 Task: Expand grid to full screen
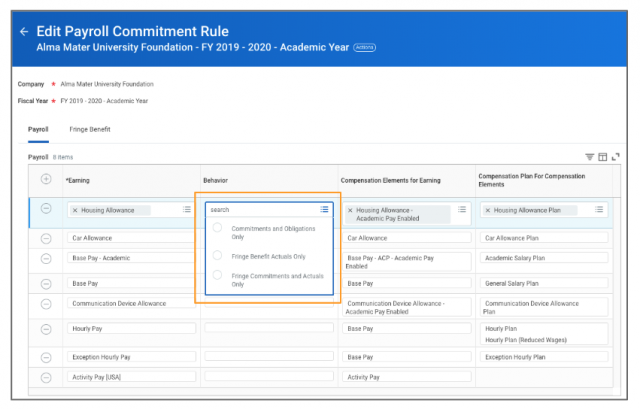[616, 157]
